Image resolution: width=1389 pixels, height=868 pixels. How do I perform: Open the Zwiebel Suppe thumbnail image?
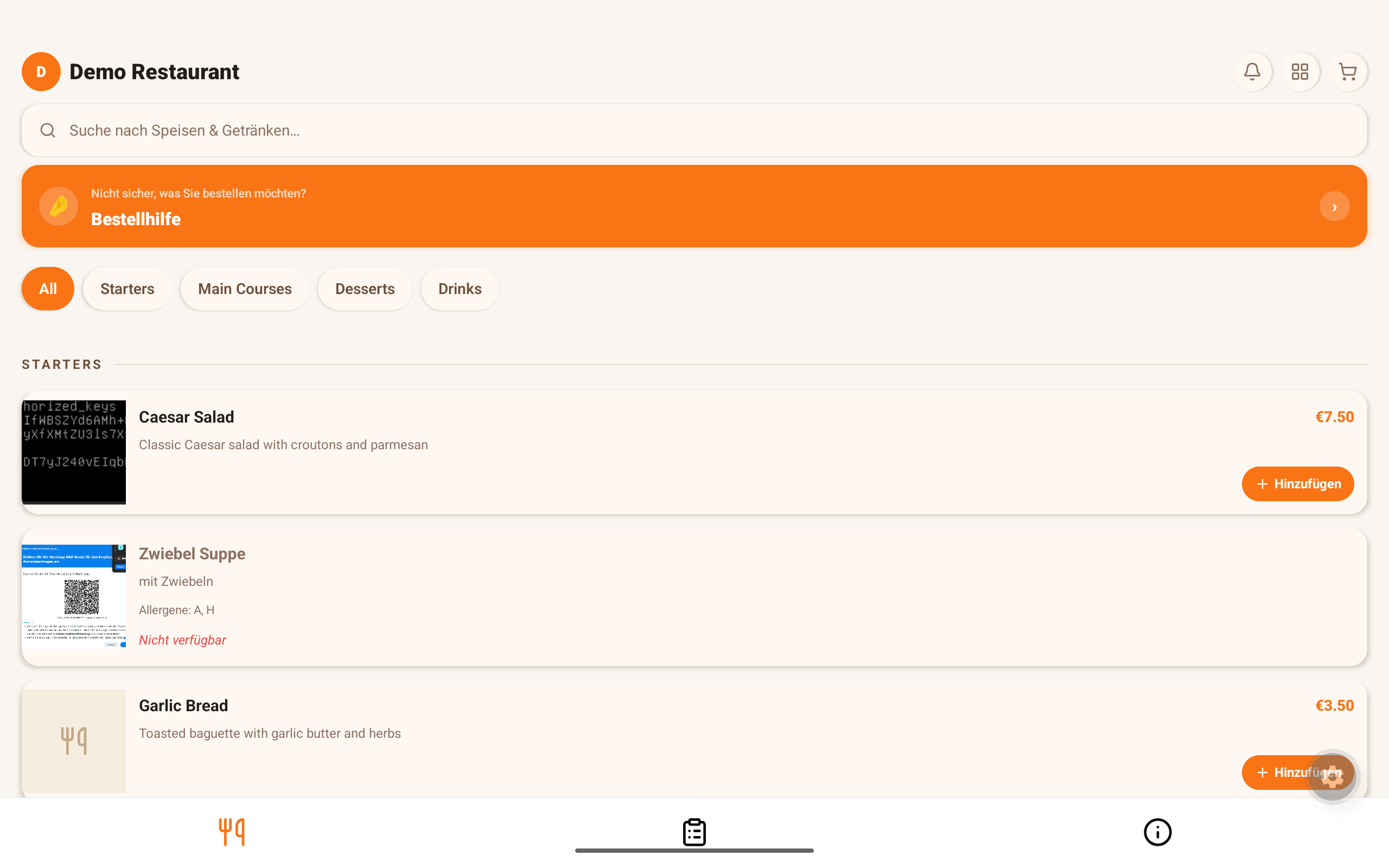point(73,596)
